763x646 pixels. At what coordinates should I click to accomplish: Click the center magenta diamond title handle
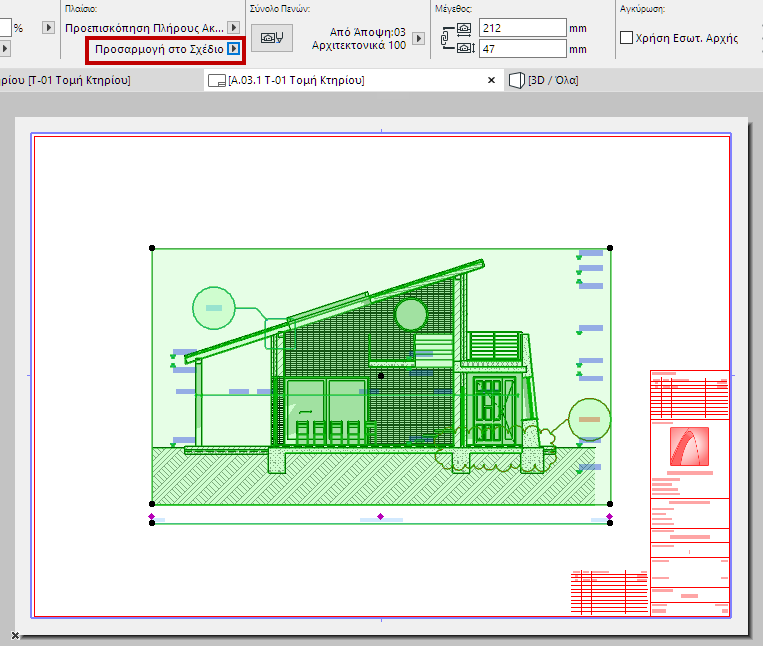tap(380, 516)
